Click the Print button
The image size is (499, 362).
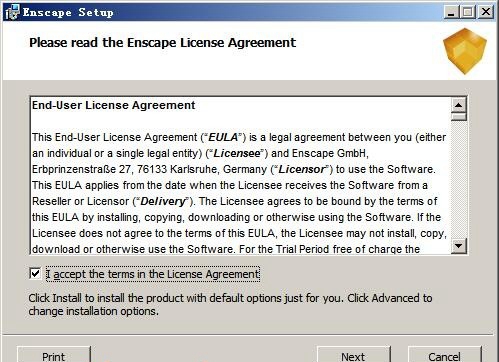(x=54, y=355)
